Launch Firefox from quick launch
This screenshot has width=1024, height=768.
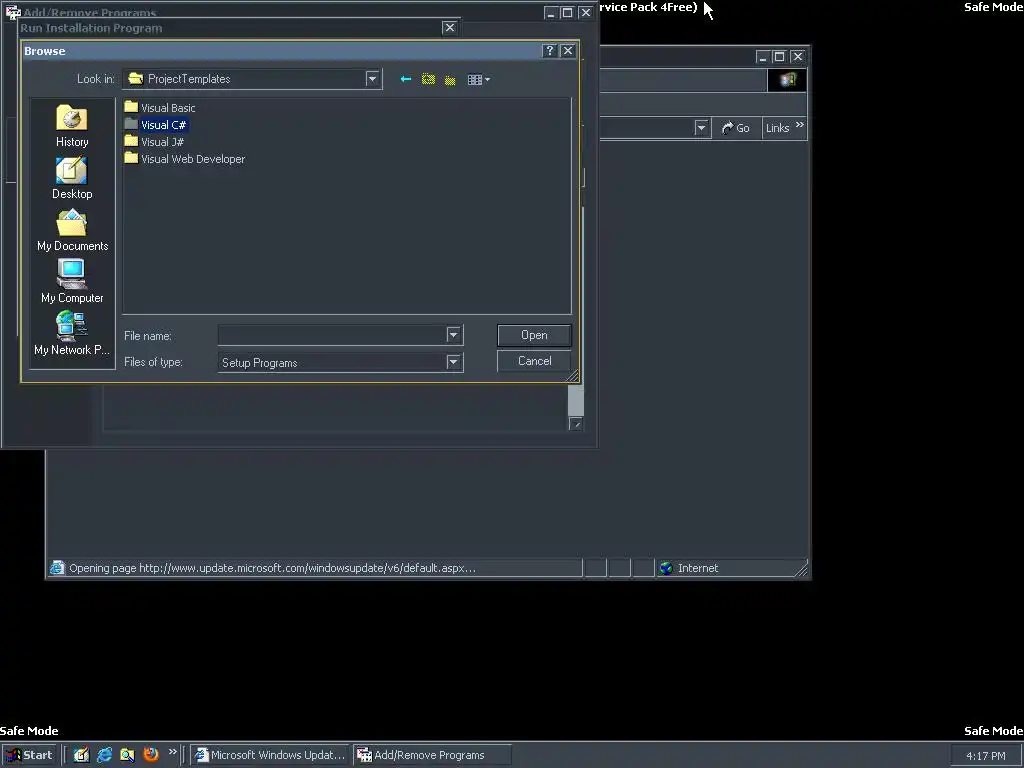[151, 755]
